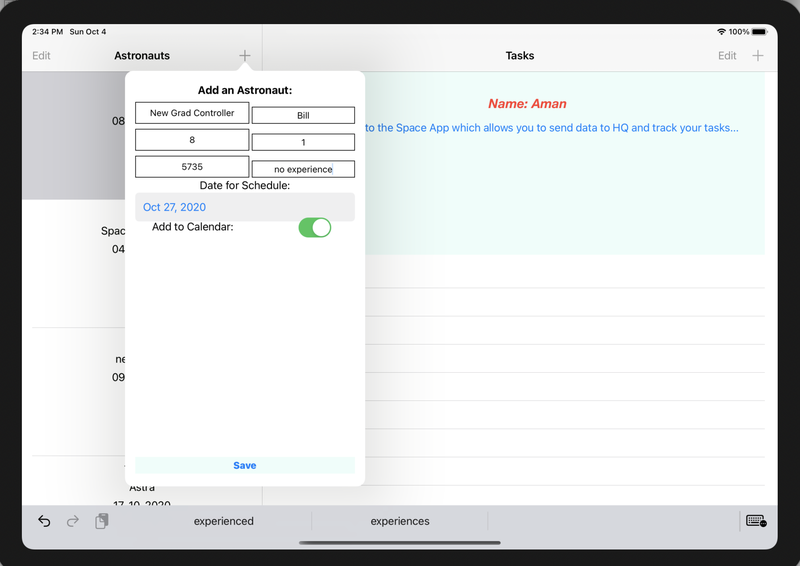Tap the plus icon in Tasks header

(758, 56)
